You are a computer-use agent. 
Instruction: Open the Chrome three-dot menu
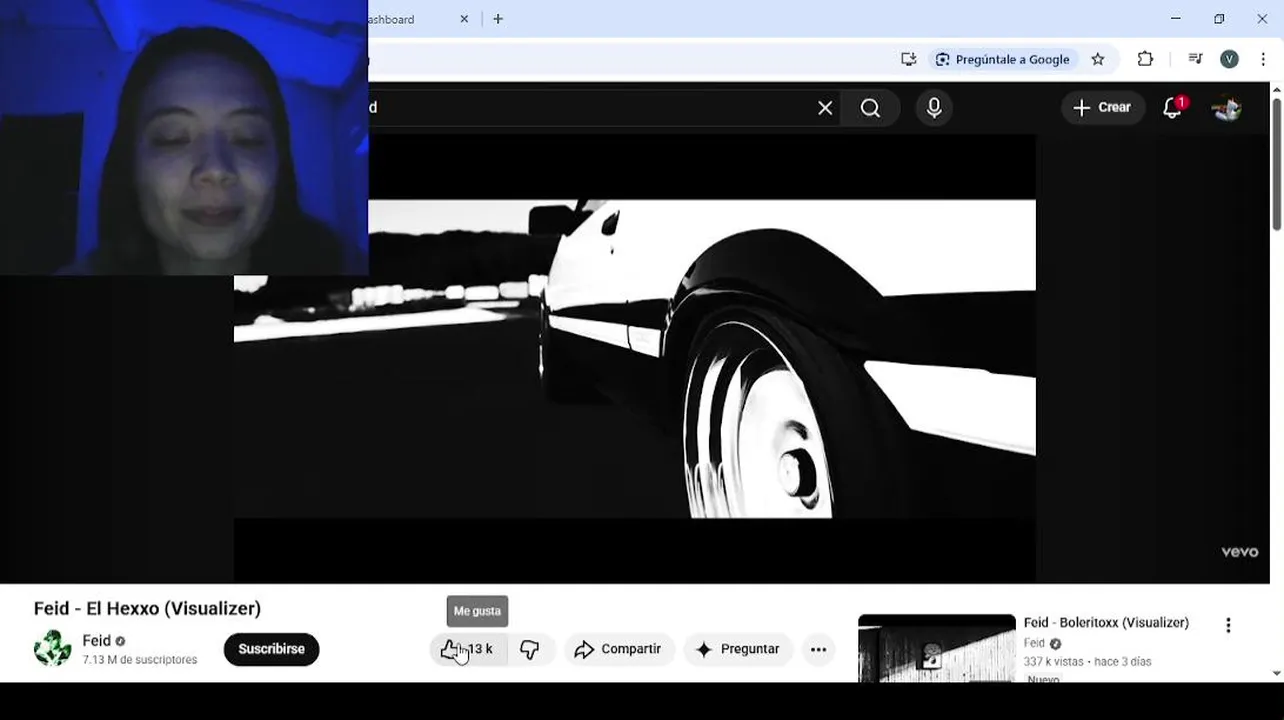point(1263,59)
